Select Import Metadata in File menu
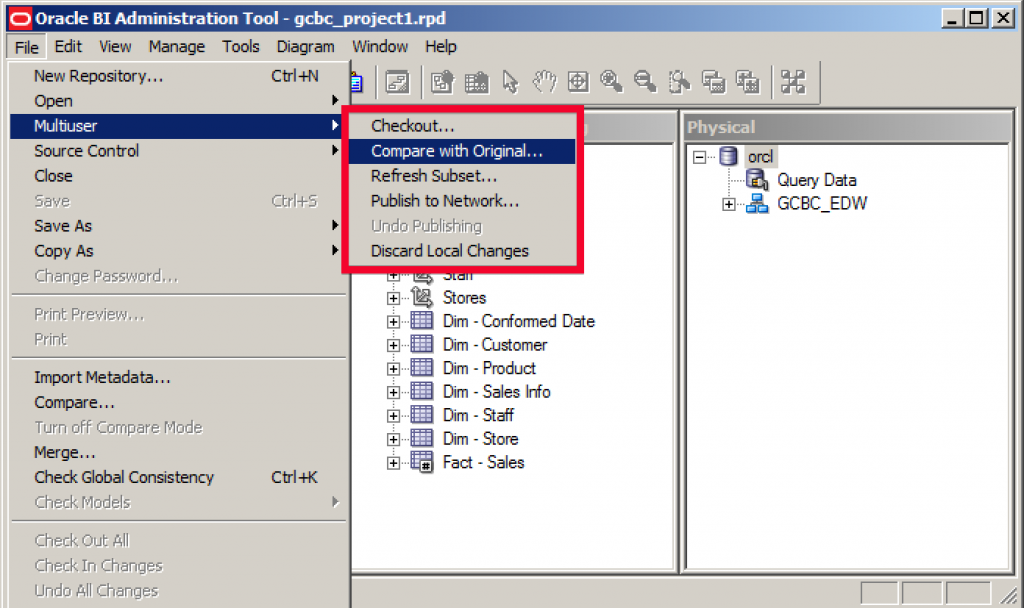The width and height of the screenshot is (1024, 608). click(x=178, y=377)
